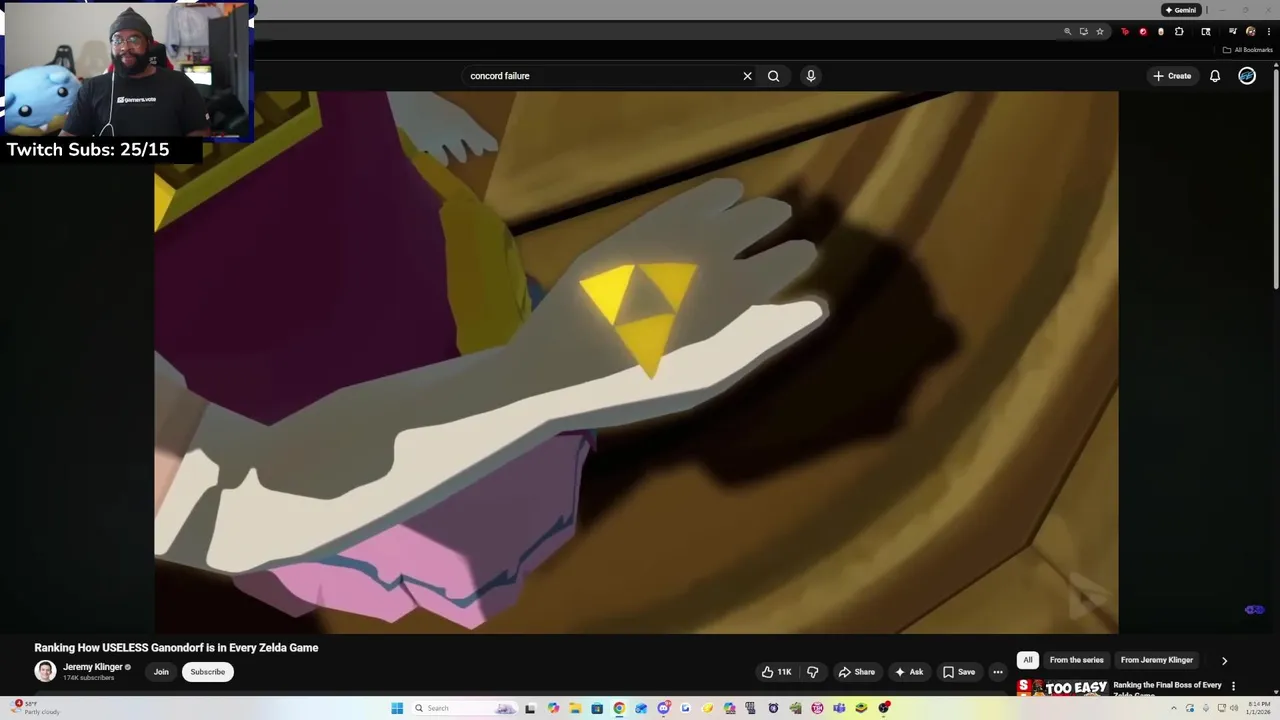
Task: Open options for the Final Boss recommended video
Action: pos(1233,686)
